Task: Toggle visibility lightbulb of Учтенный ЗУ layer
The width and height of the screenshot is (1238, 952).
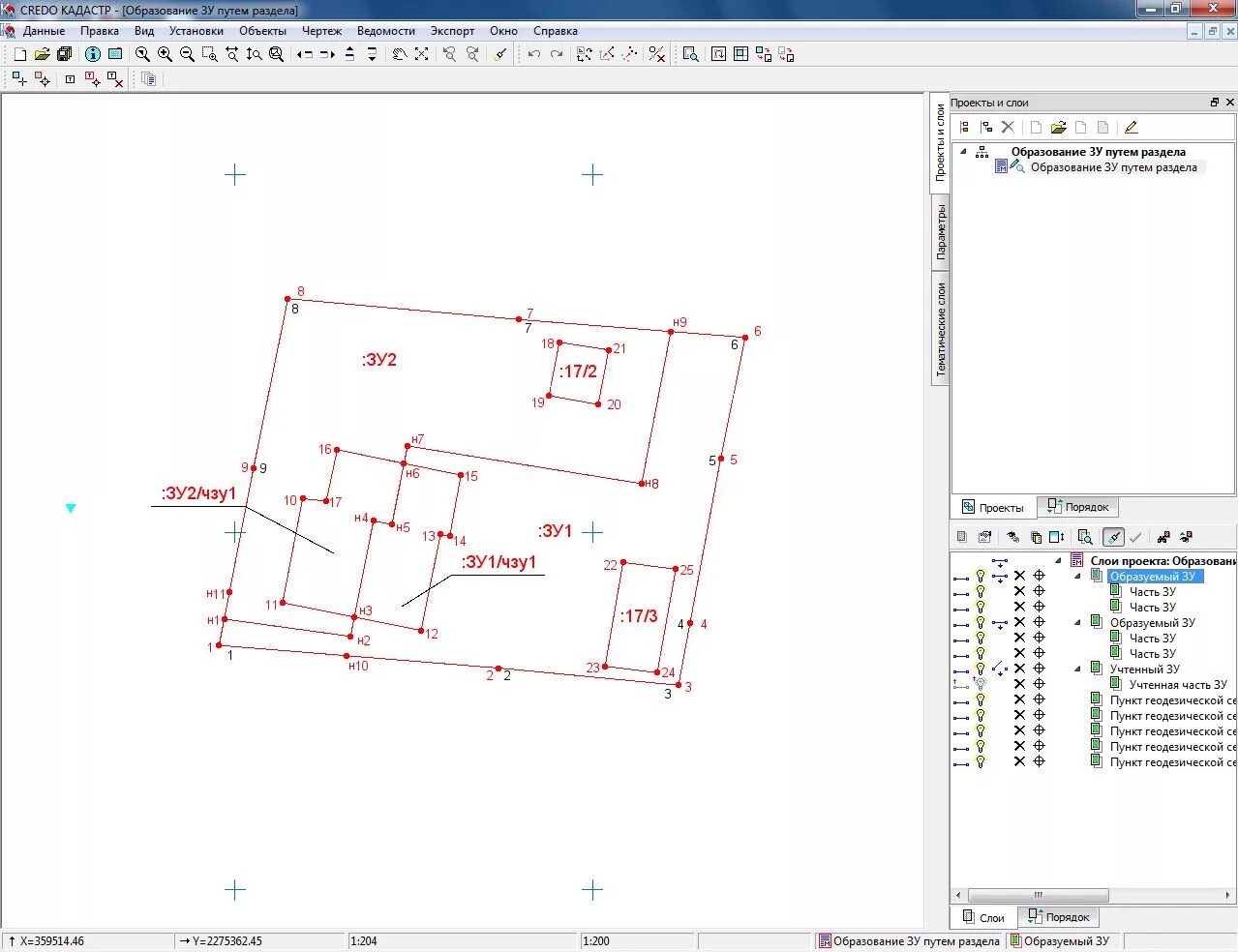Action: pyautogui.click(x=981, y=669)
